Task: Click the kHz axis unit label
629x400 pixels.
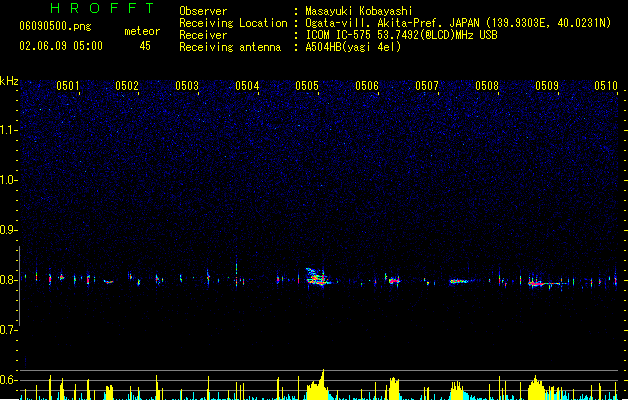Action: tap(9, 81)
